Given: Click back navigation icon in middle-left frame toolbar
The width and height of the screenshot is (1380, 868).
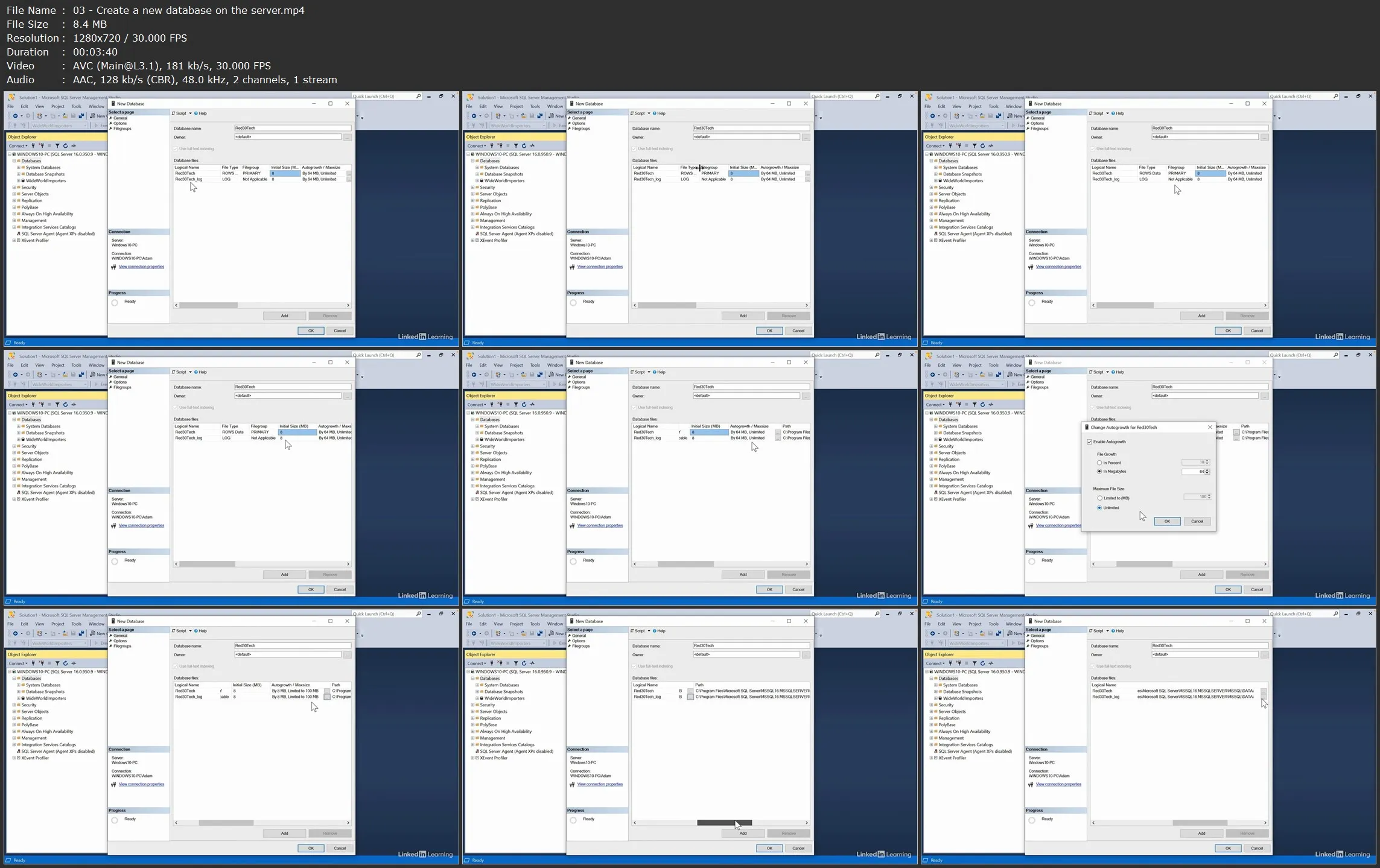Looking at the screenshot, I should 15,375.
